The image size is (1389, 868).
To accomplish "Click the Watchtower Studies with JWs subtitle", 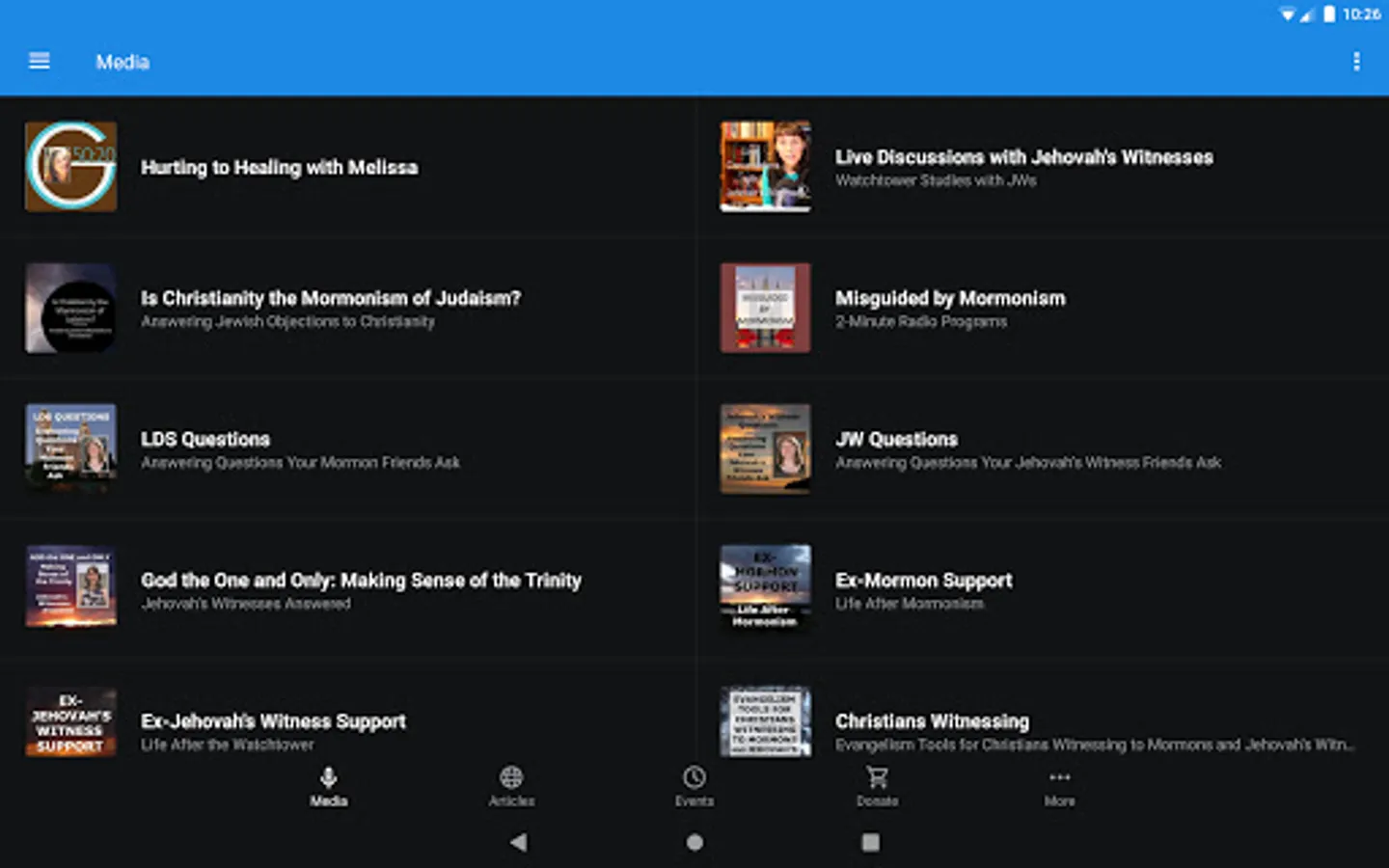I will tap(936, 180).
